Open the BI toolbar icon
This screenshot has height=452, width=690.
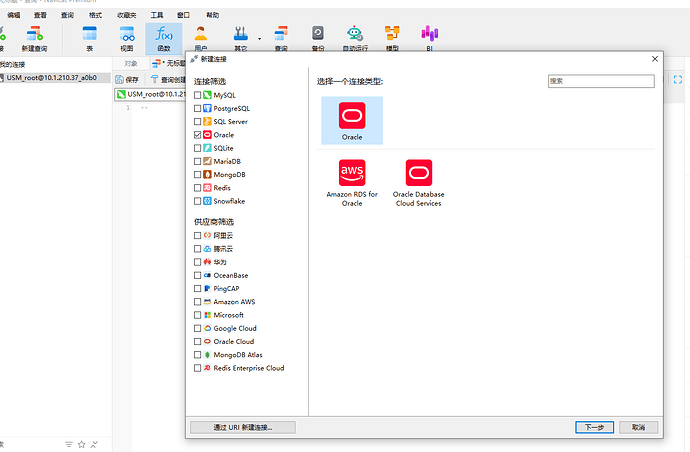click(x=429, y=37)
